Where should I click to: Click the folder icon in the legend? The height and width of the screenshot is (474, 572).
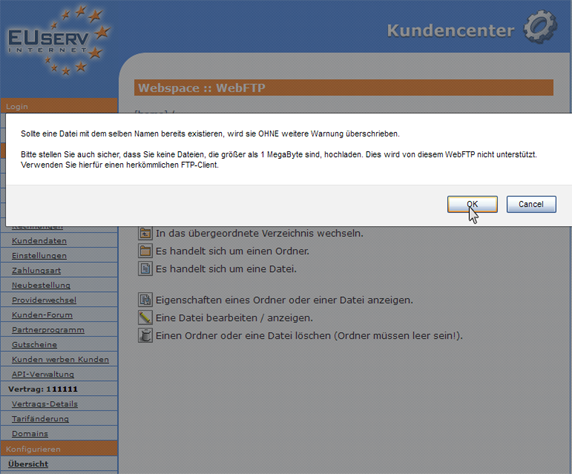[x=145, y=251]
